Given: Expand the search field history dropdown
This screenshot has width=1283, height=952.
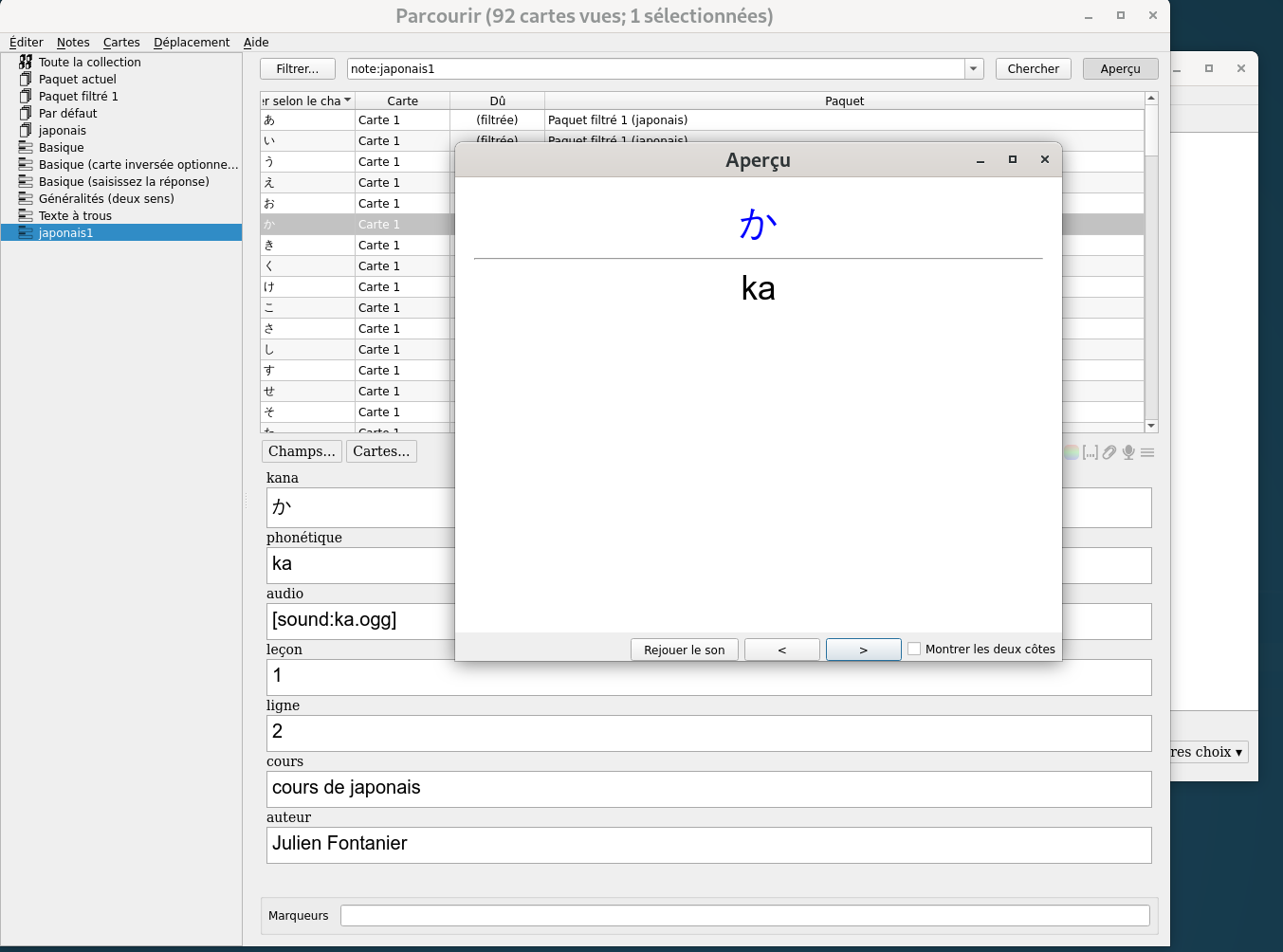Looking at the screenshot, I should 974,69.
